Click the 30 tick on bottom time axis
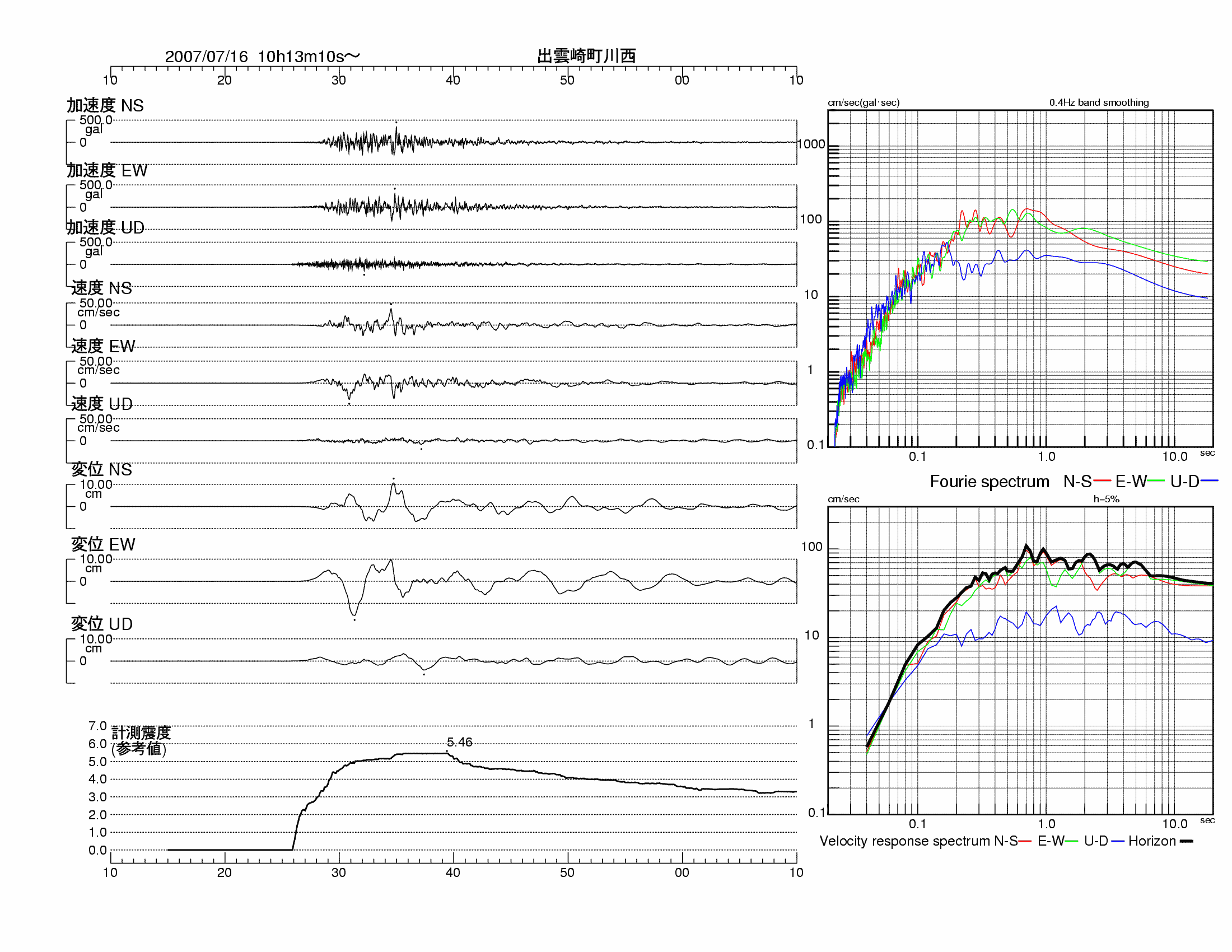 (338, 872)
